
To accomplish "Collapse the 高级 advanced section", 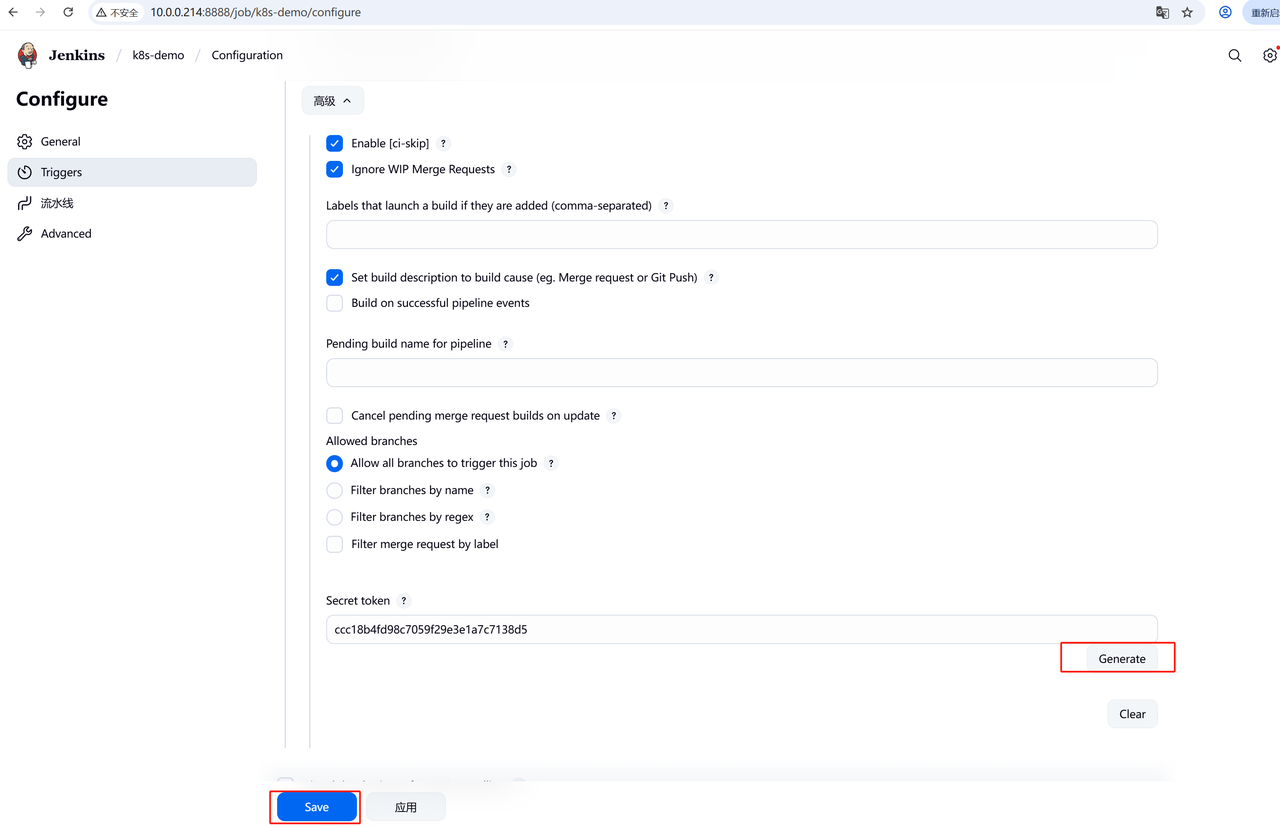I will click(332, 101).
